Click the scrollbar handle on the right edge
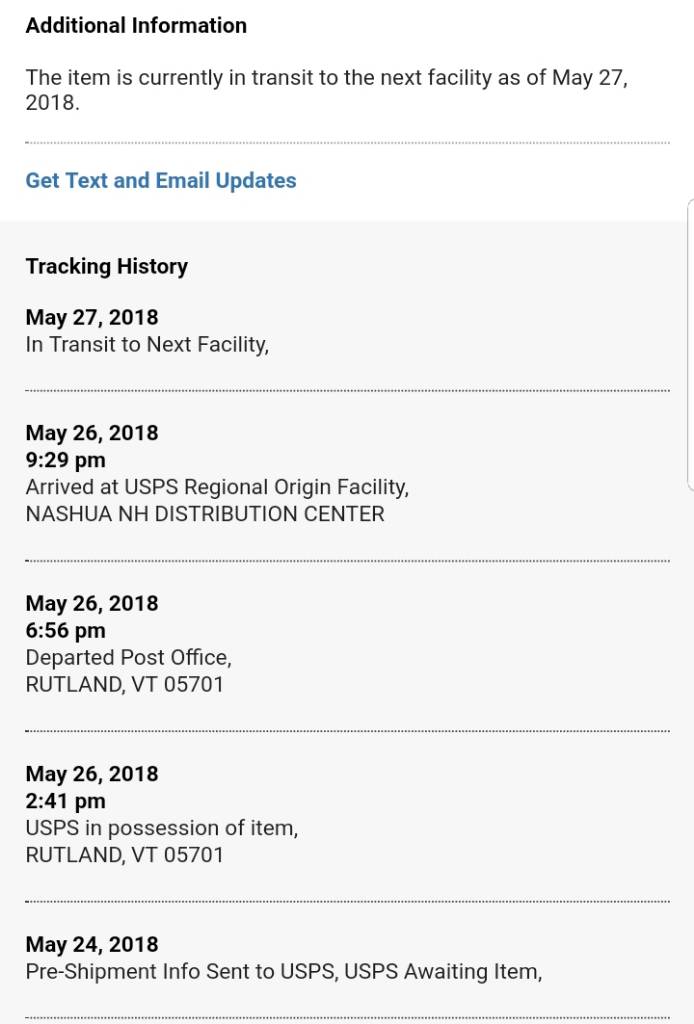This screenshot has height=1024, width=694. coord(689,344)
